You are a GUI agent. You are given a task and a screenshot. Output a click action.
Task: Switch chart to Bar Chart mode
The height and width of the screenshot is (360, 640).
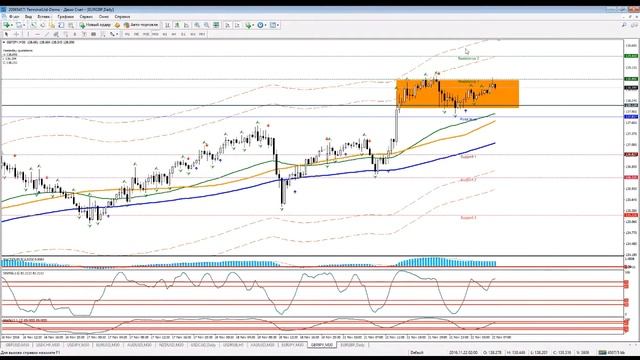point(167,25)
